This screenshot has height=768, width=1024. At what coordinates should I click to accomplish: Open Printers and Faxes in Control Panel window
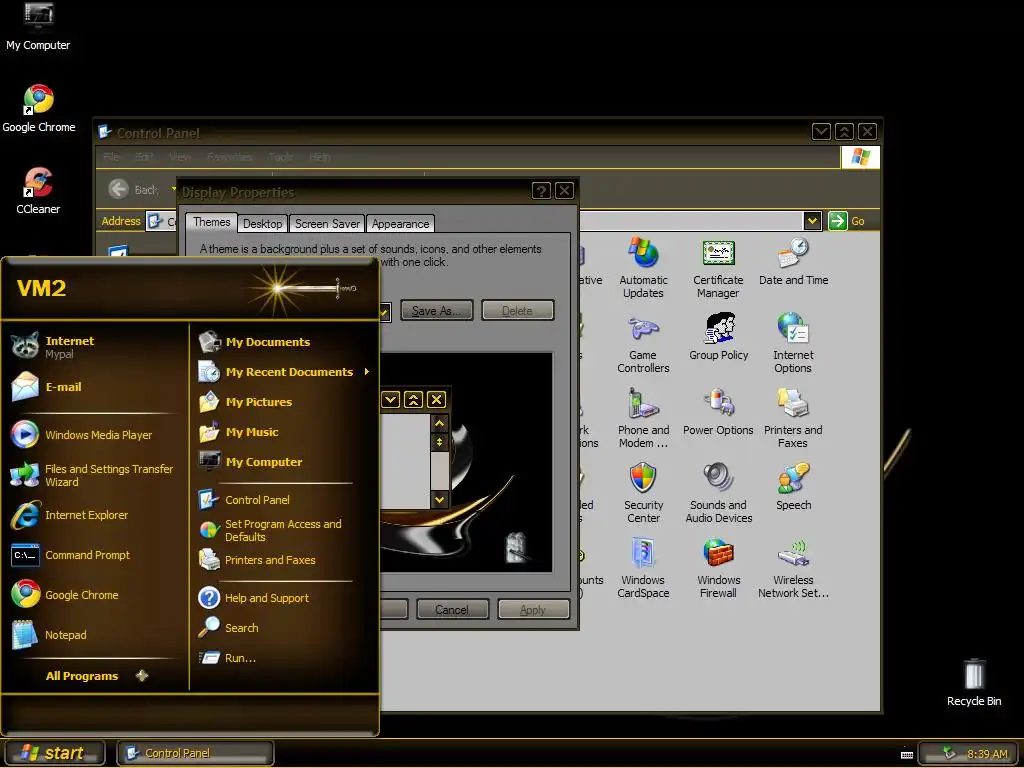pos(793,419)
